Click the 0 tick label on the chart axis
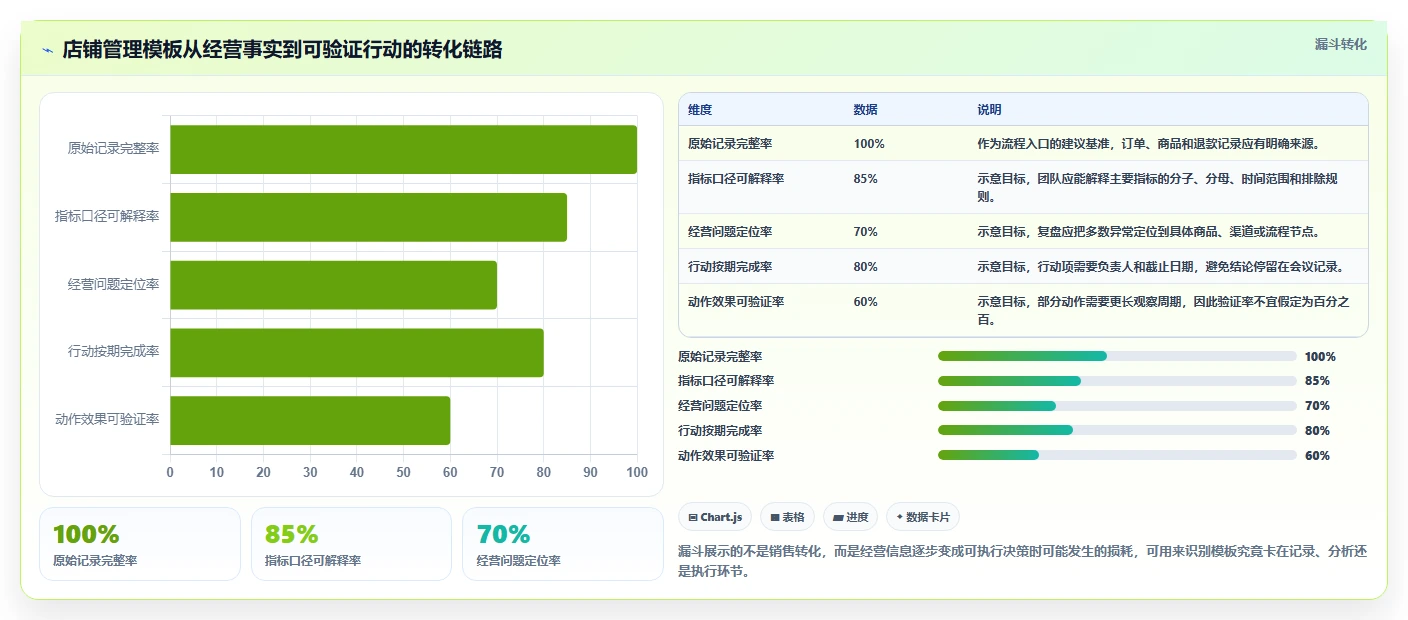The height and width of the screenshot is (620, 1408). tap(170, 472)
